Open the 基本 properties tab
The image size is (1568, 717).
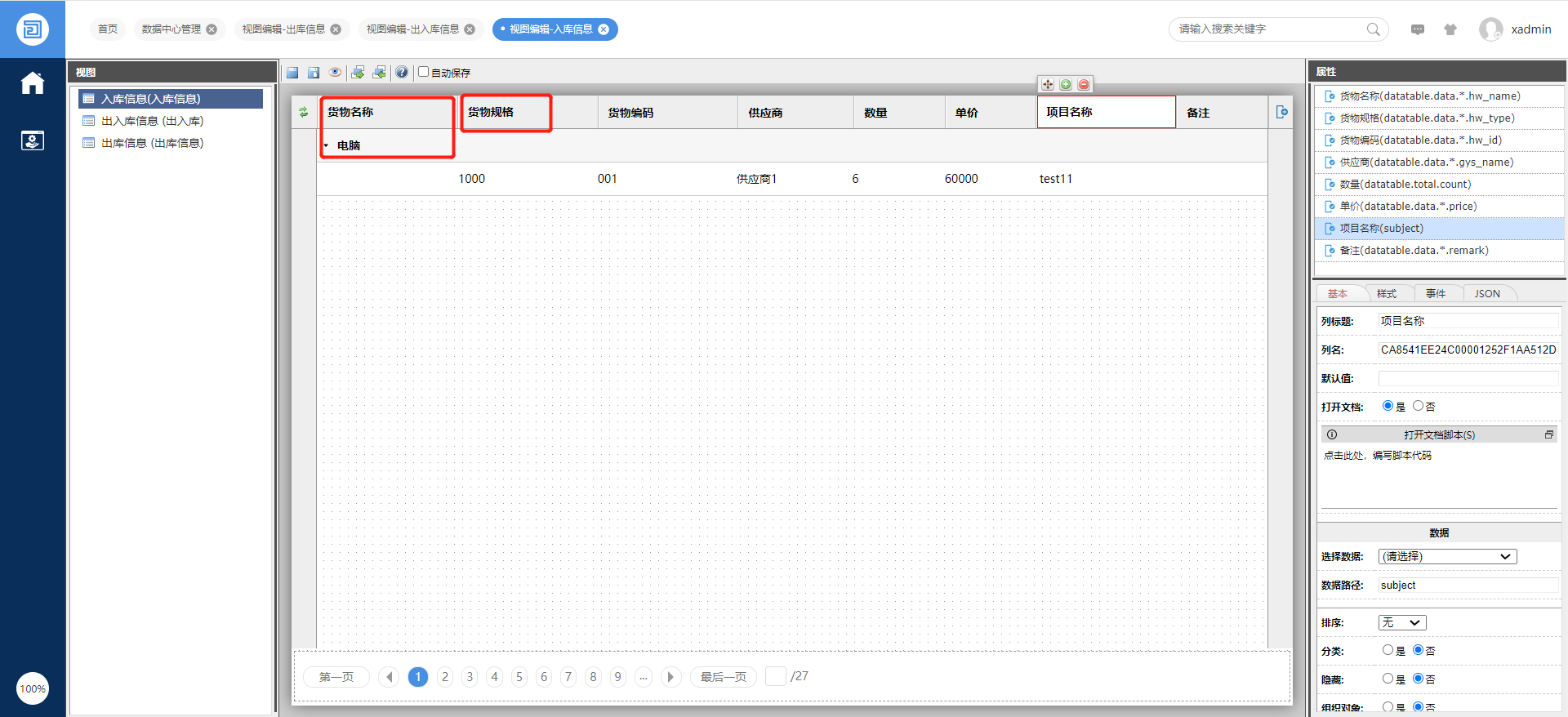coord(1338,294)
